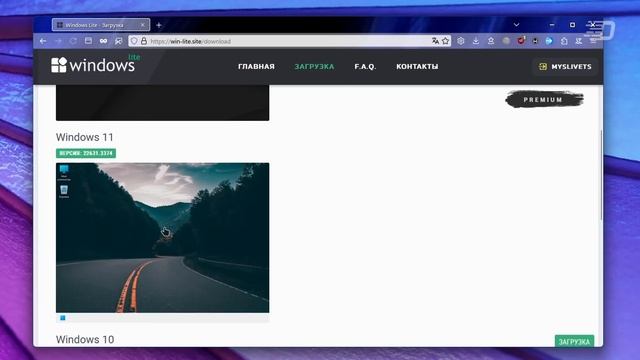This screenshot has height=360, width=640.
Task: Click the padlock site security icon
Action: click(x=144, y=41)
